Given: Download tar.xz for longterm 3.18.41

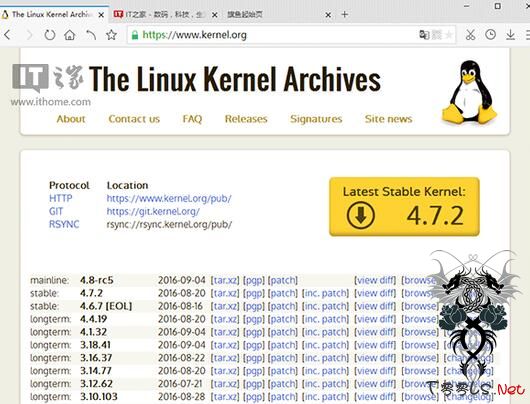Looking at the screenshot, I should coord(225,345).
